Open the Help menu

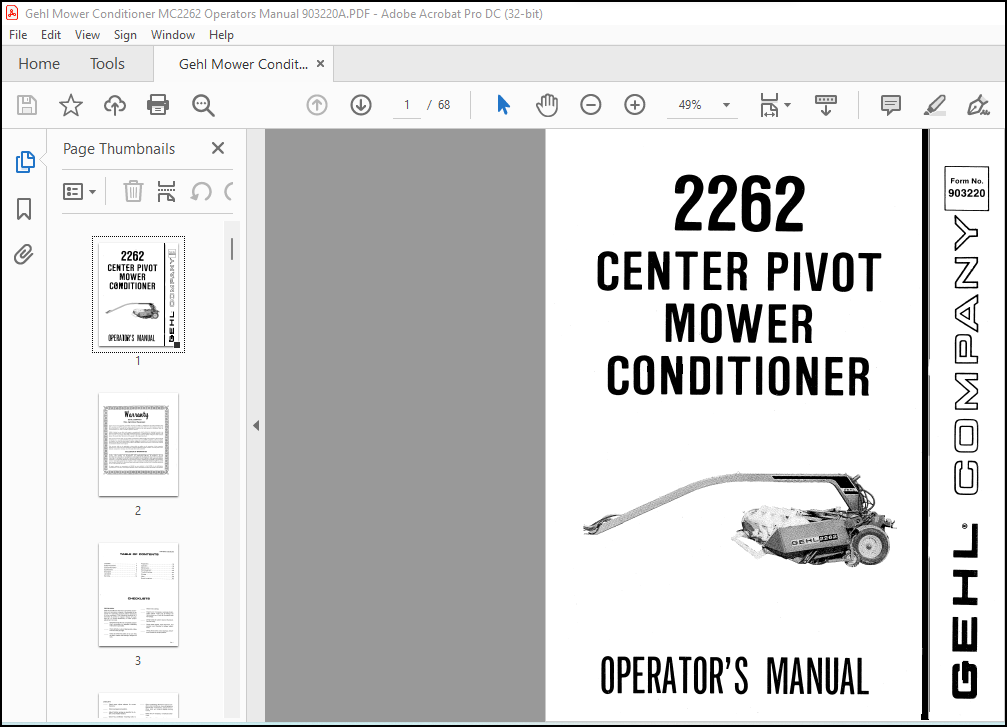coord(221,35)
